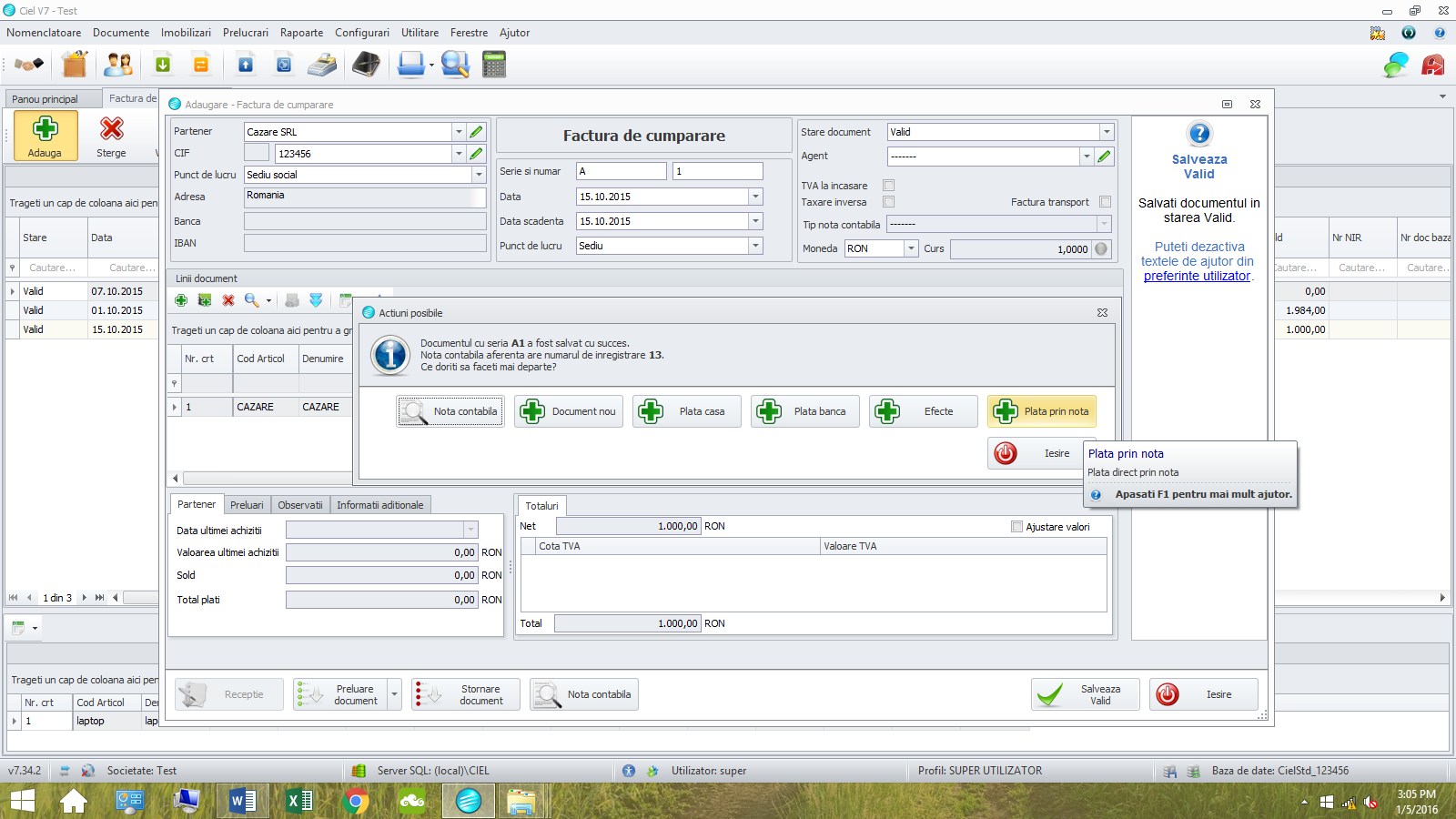
Task: Open the wooden crate toolbar icon
Action: [x=75, y=65]
